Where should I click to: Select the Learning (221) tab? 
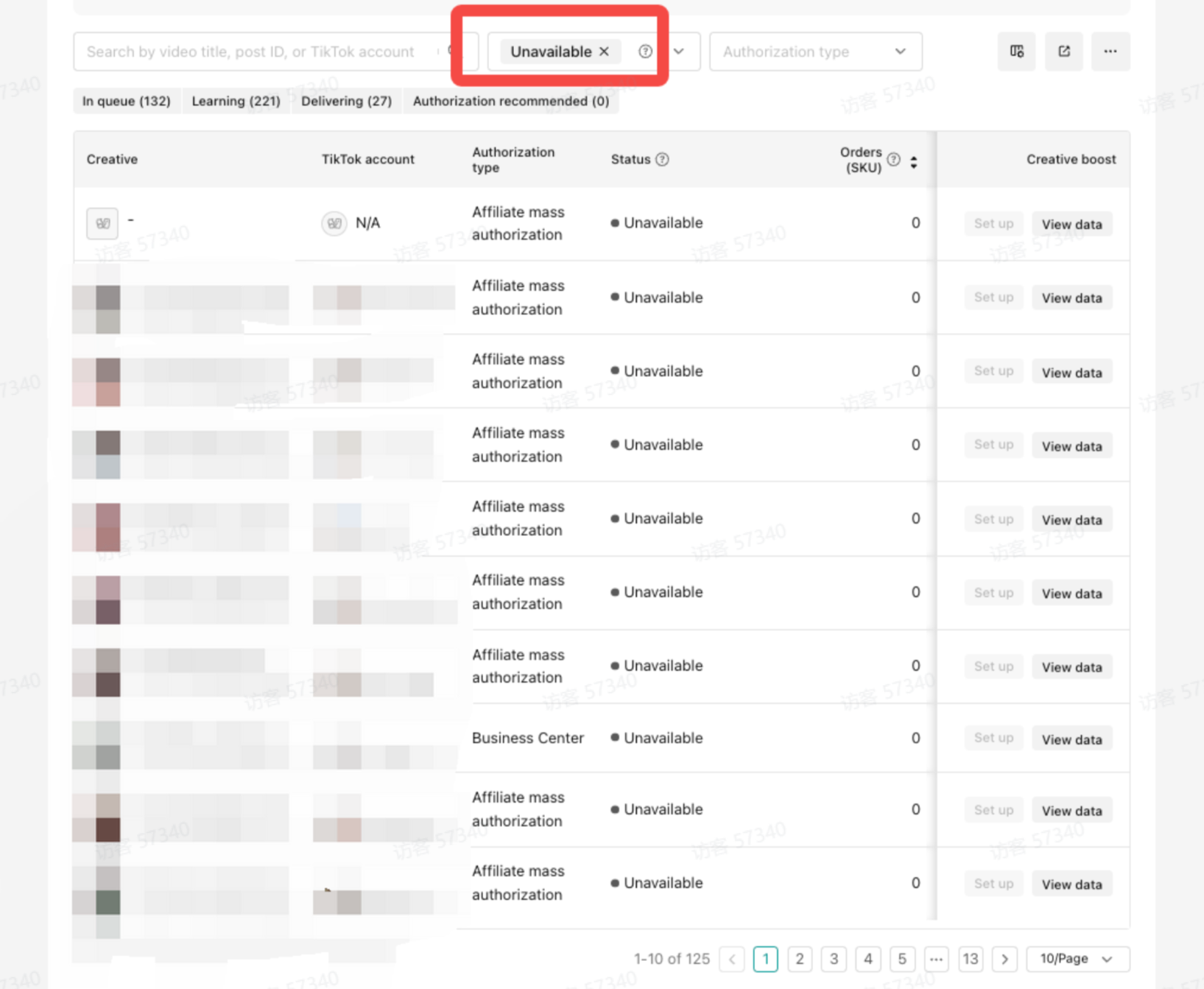pos(236,101)
